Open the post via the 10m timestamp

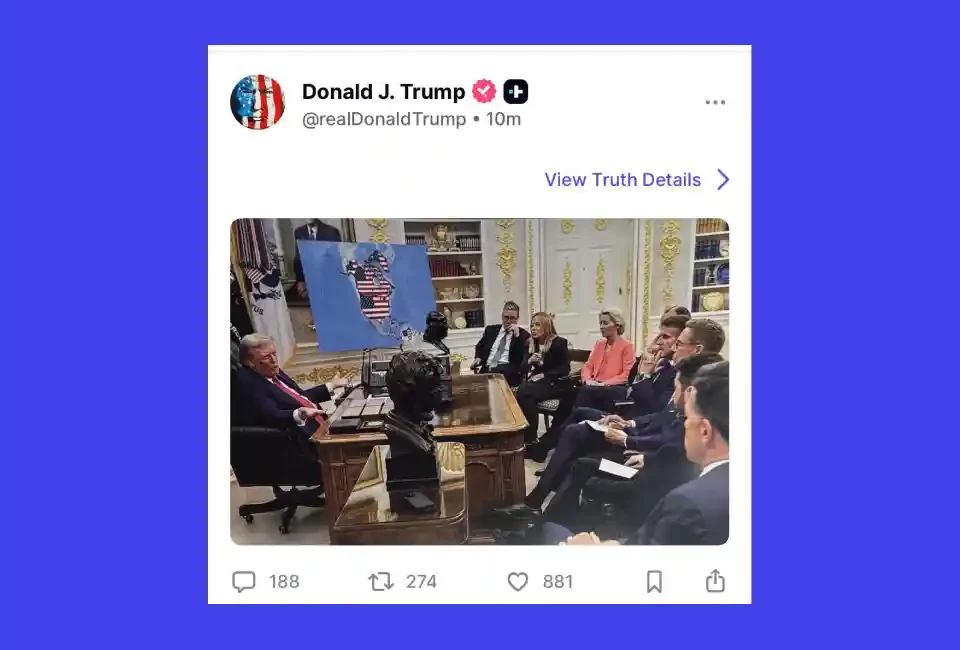503,119
